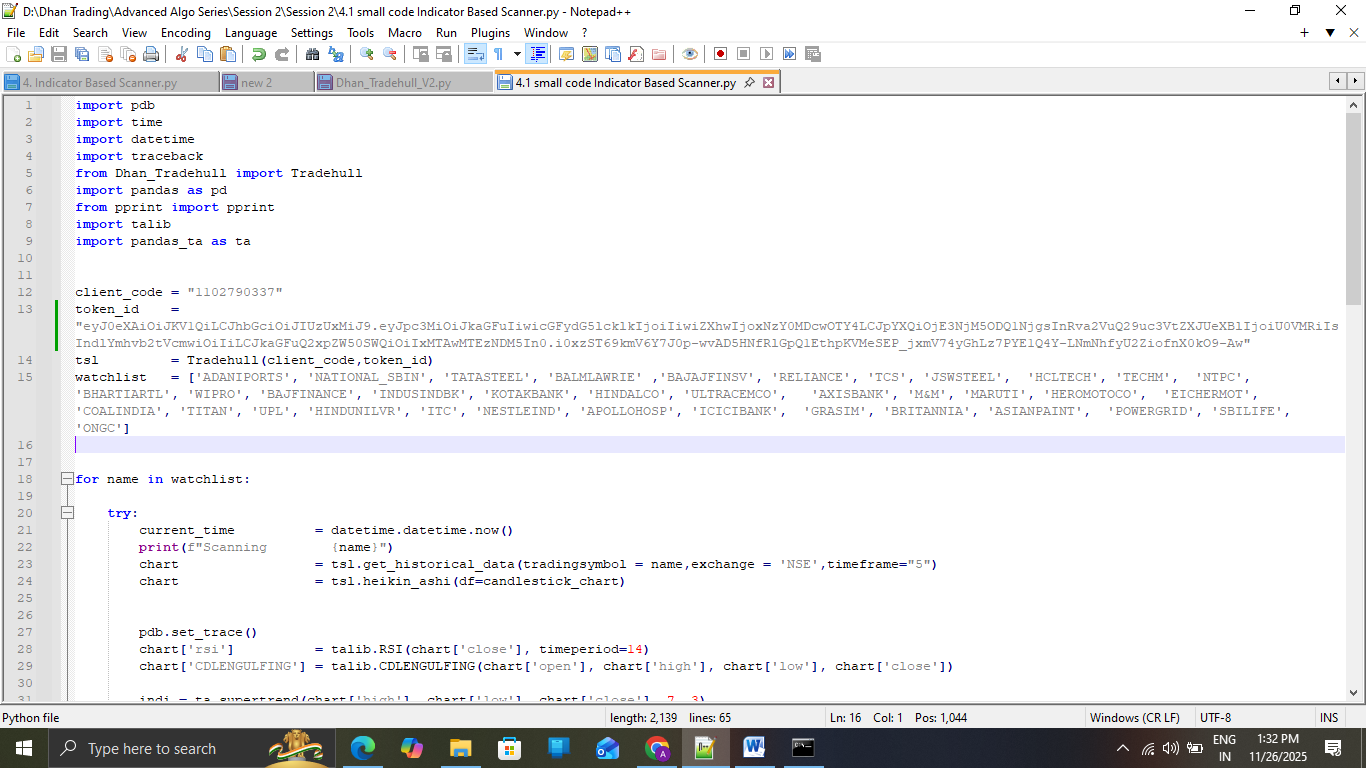Pin the 4.1 small code tab
The width and height of the screenshot is (1366, 768).
point(750,83)
